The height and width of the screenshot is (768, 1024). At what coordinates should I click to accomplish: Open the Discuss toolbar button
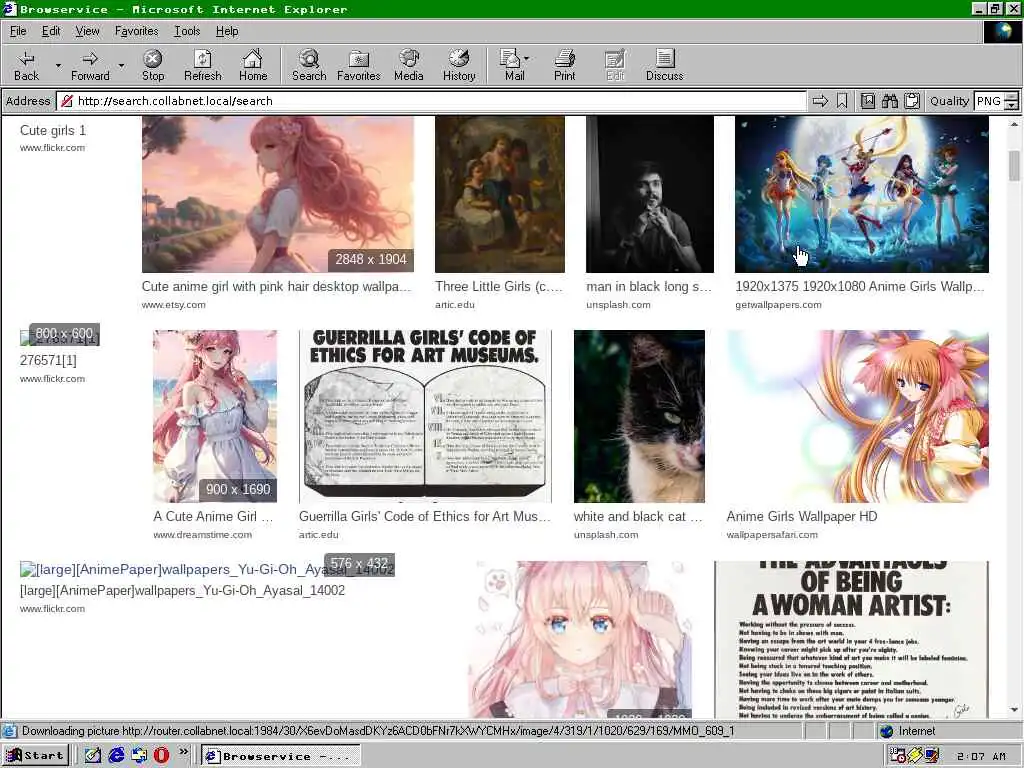664,65
